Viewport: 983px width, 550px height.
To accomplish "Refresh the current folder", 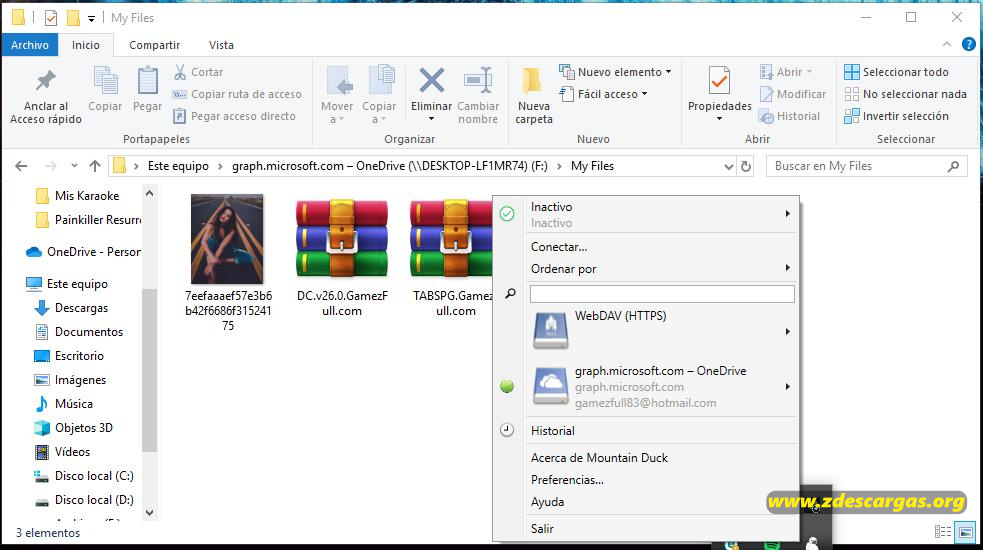I will [746, 166].
